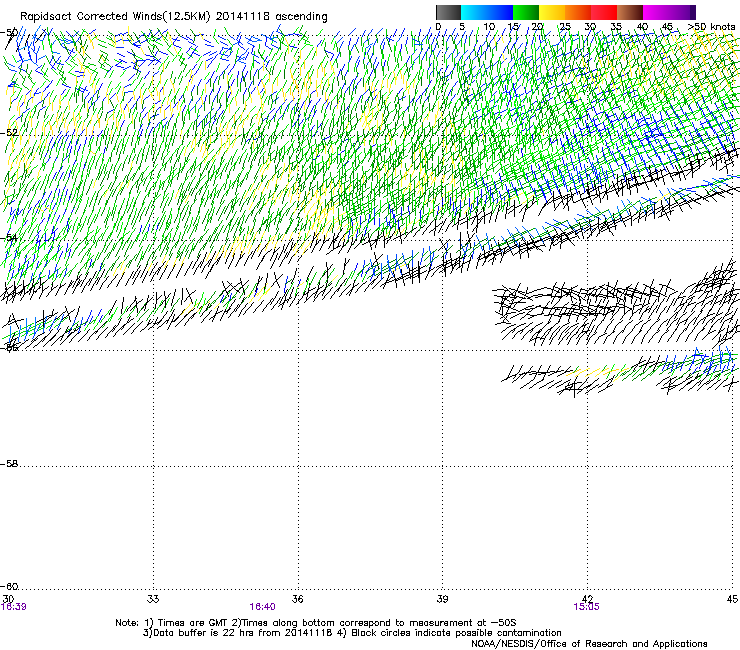Click the brown 35-40 knots legend swatch

[x=630, y=12]
